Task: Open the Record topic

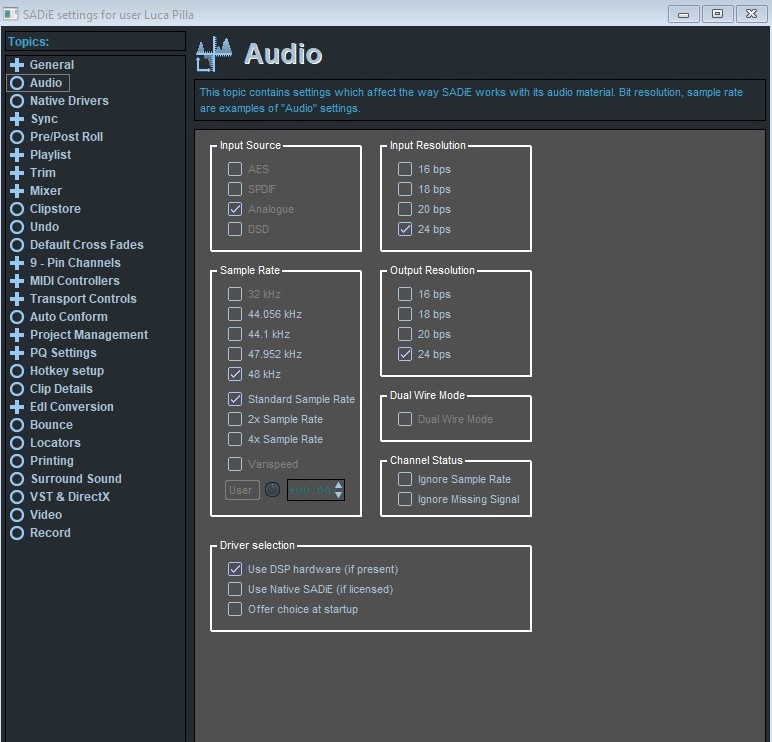Action: tap(50, 533)
